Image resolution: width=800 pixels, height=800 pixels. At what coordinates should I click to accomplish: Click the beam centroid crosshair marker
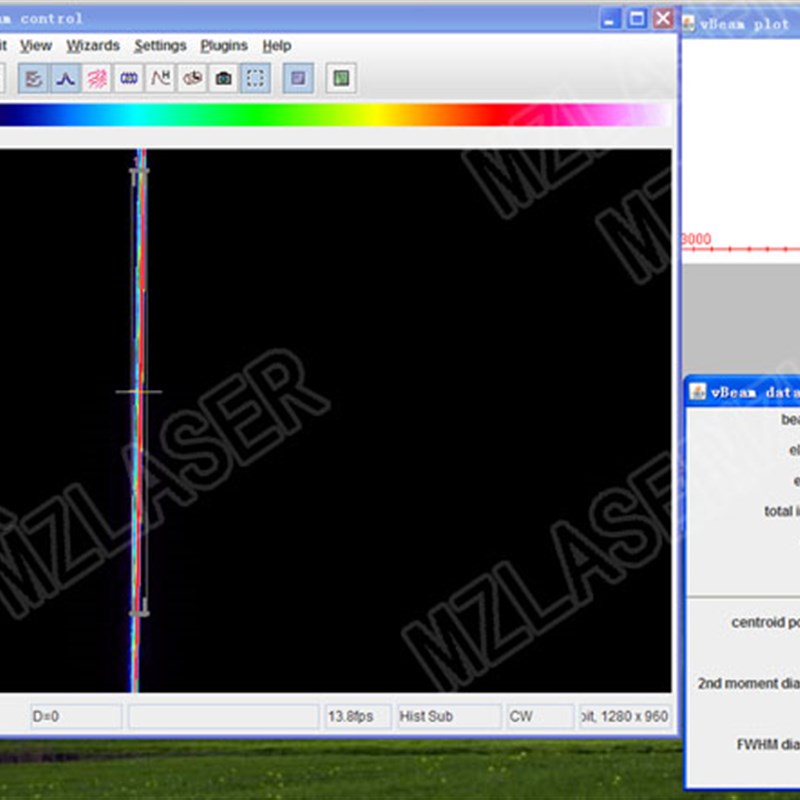pyautogui.click(x=138, y=392)
